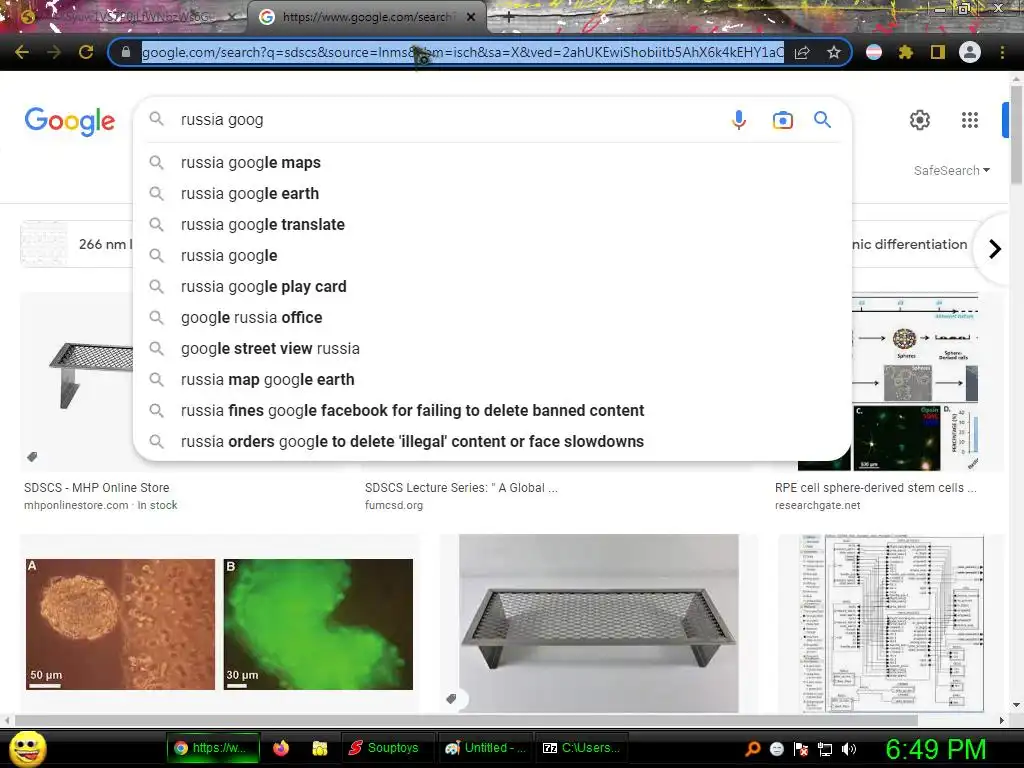Click the speaker volume tray icon
1024x768 pixels.
tap(849, 749)
